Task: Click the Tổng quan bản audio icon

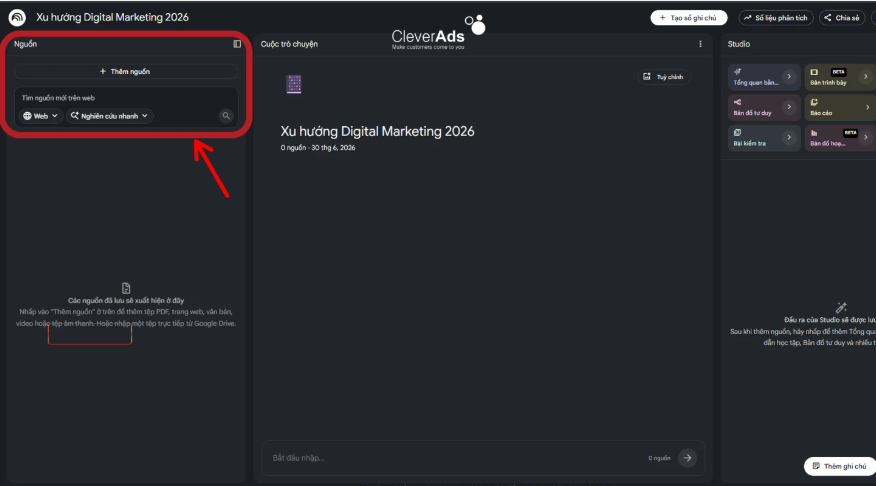Action: click(x=737, y=72)
